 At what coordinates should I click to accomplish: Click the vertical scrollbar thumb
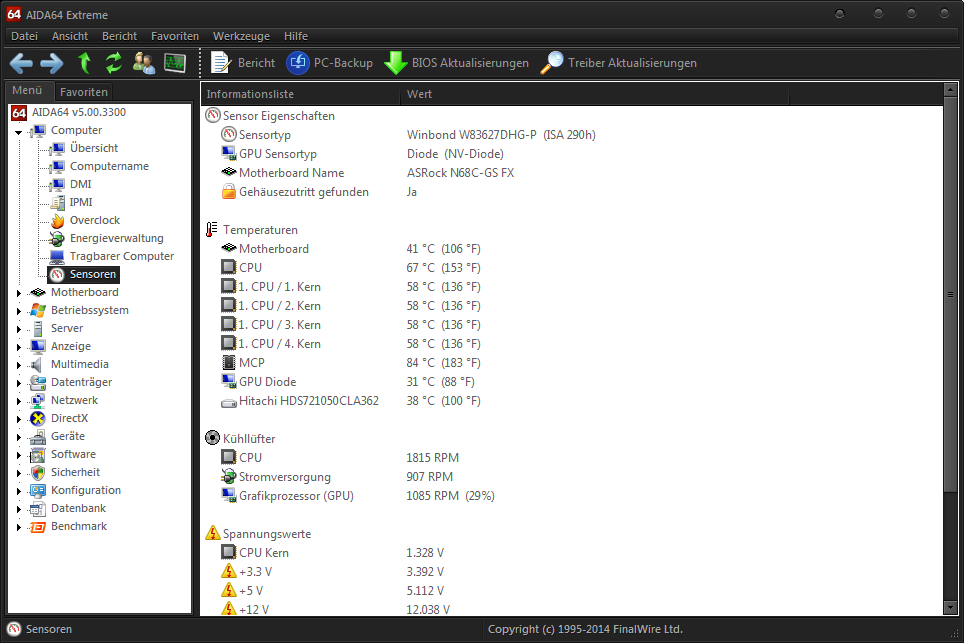click(x=950, y=294)
